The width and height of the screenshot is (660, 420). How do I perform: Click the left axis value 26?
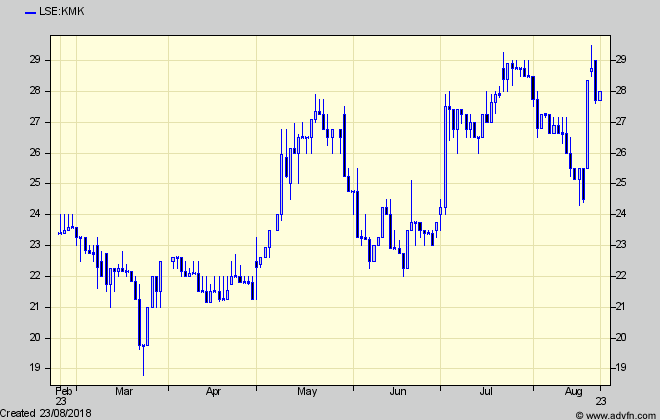[35, 152]
